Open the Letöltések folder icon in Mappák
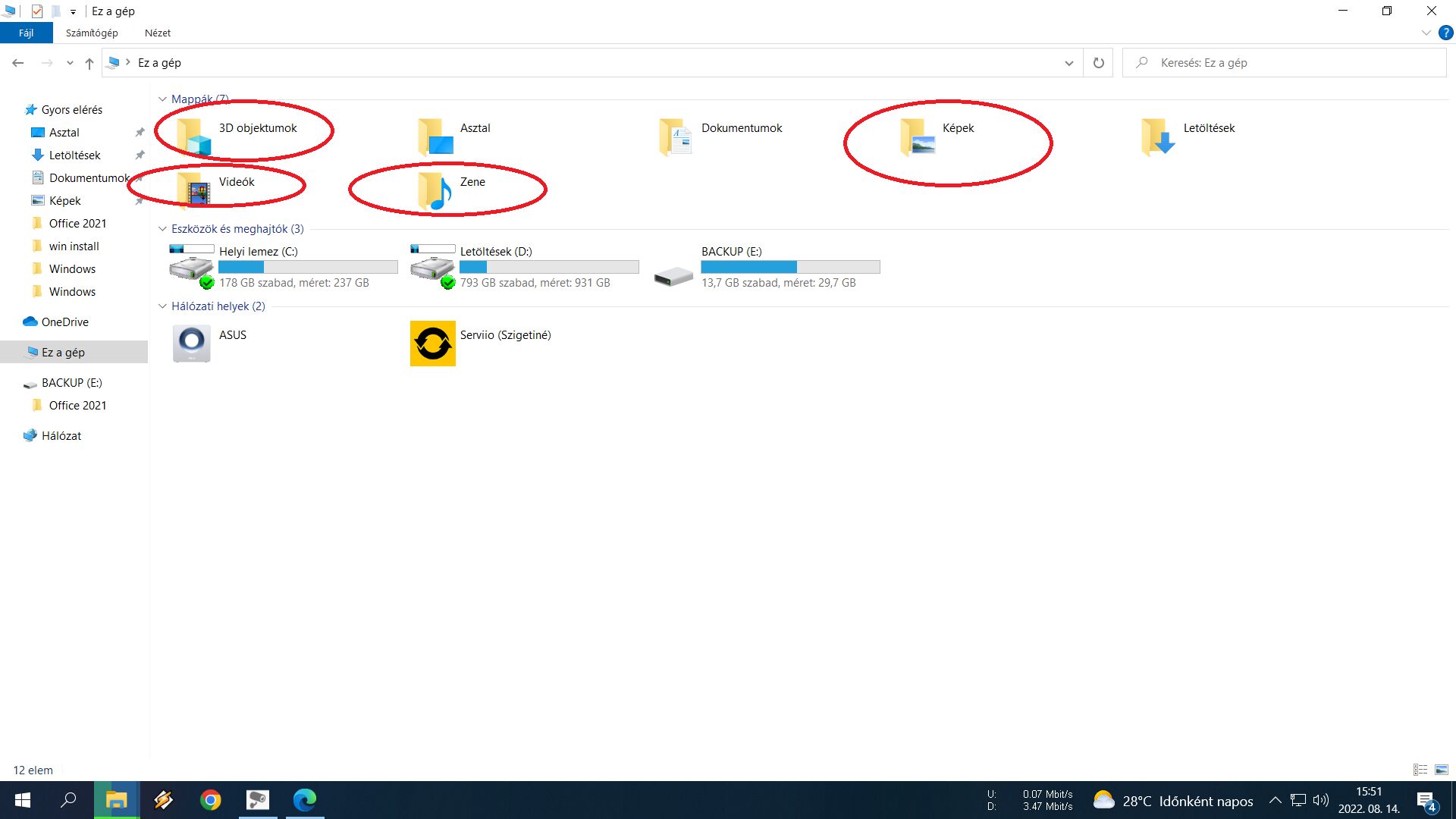The image size is (1456, 819). click(1157, 138)
